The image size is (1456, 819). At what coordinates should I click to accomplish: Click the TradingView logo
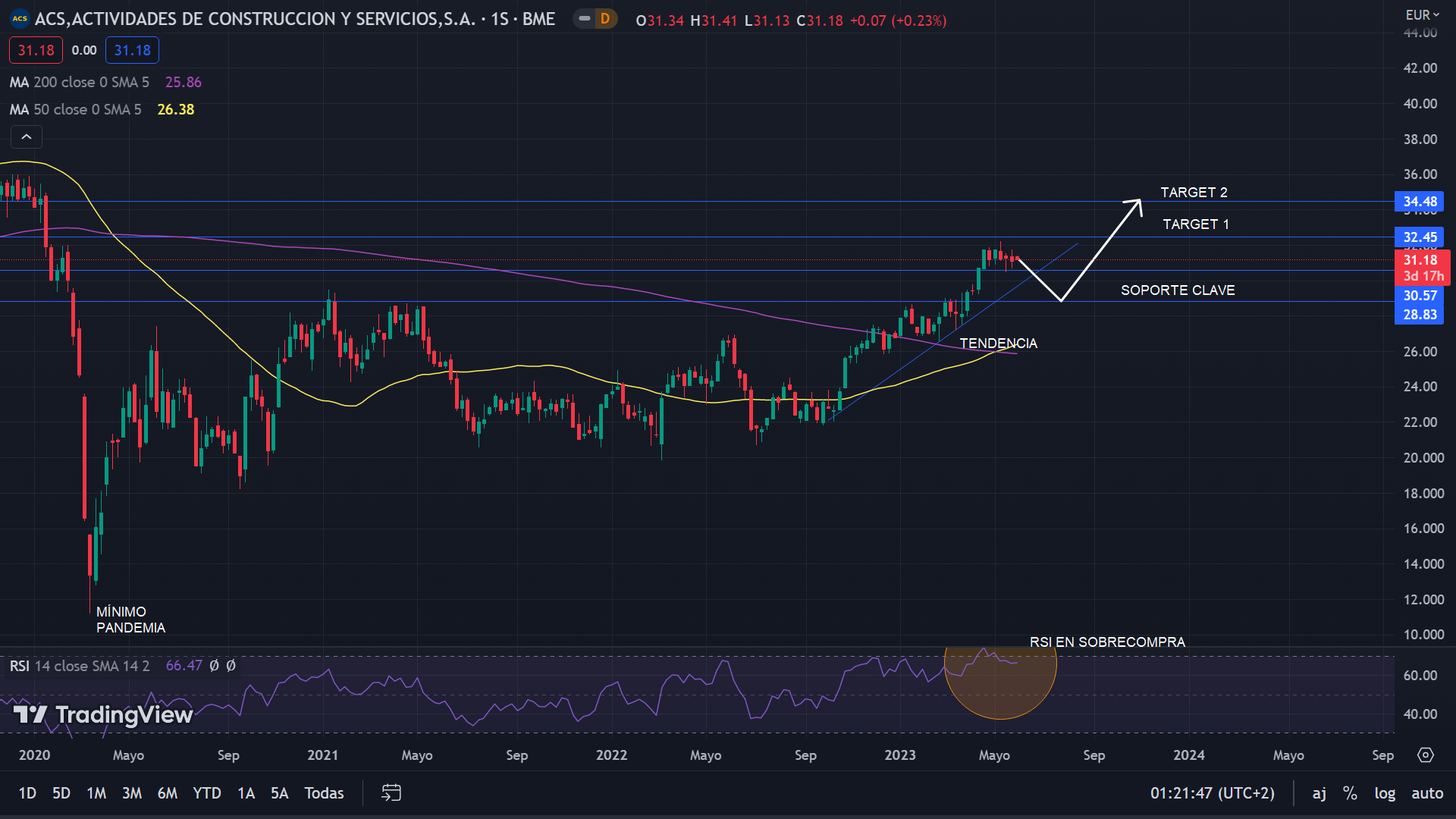tap(103, 714)
